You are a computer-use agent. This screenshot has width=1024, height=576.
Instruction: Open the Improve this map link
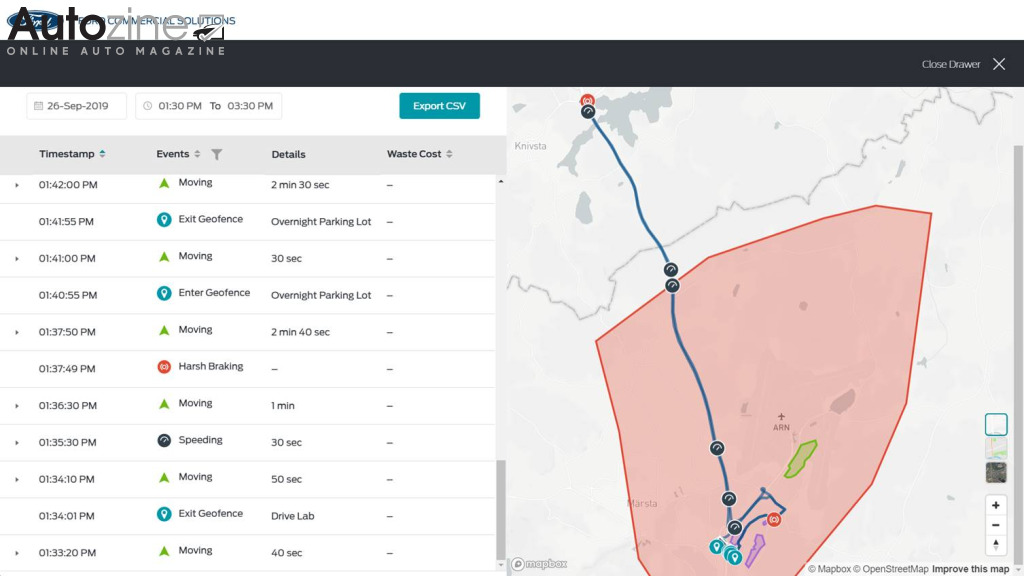tap(969, 569)
